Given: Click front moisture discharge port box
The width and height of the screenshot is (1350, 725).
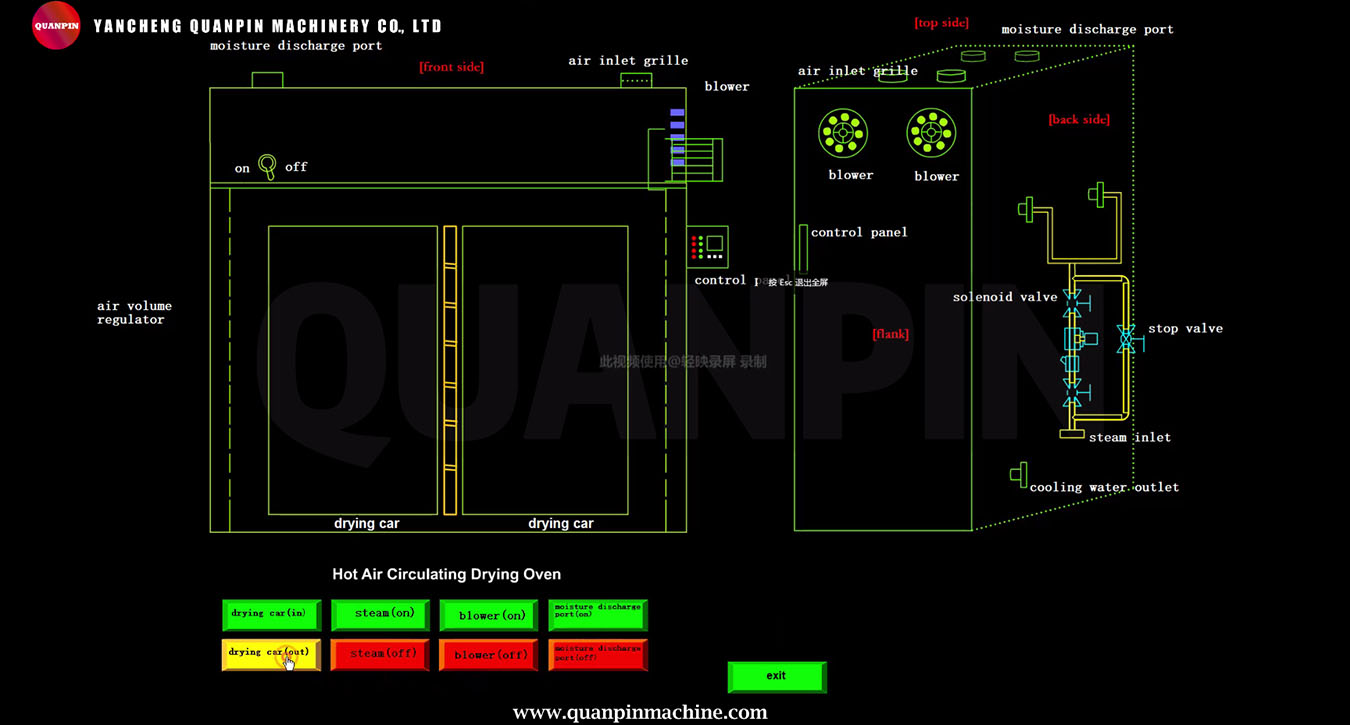Looking at the screenshot, I should pos(267,80).
